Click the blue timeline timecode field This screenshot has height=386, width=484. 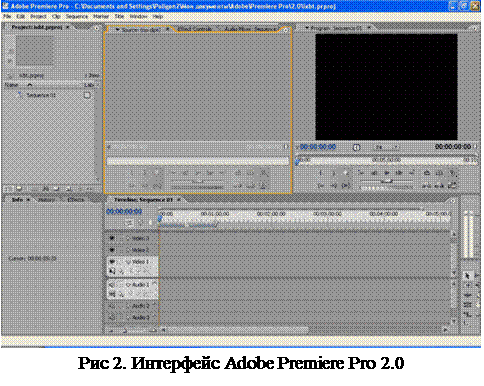click(124, 211)
